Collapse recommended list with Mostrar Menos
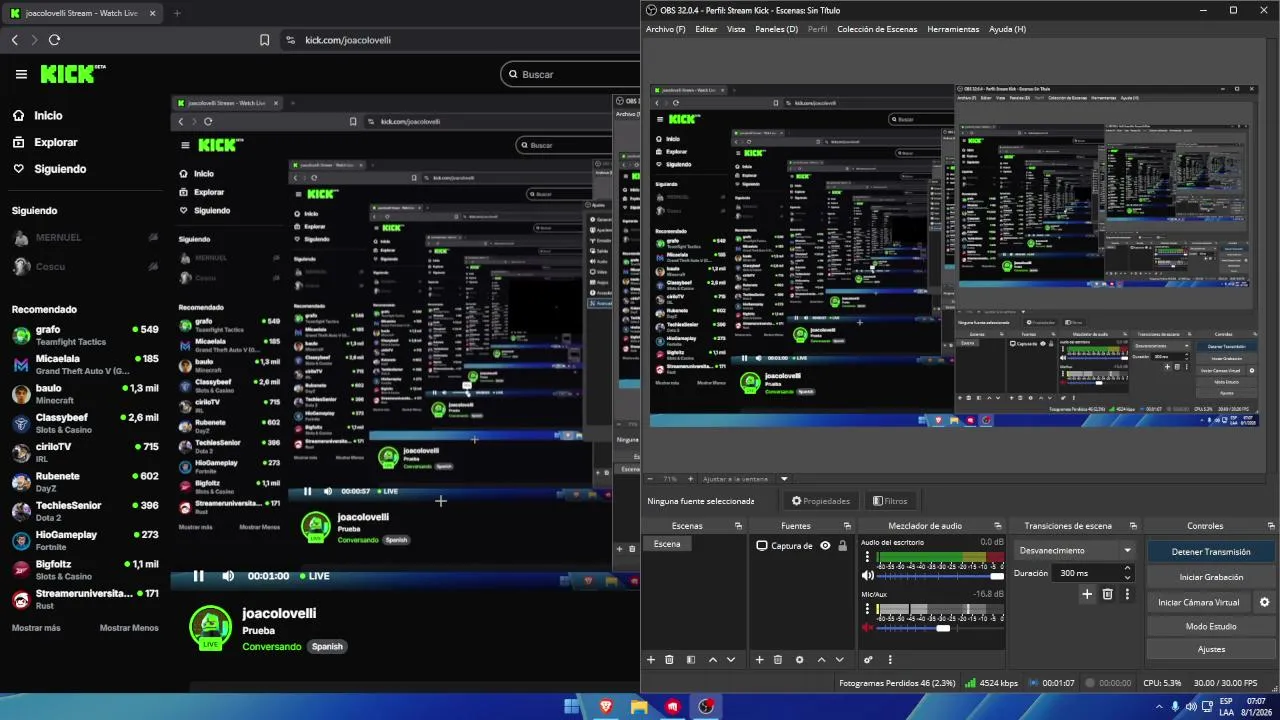Screen dimensions: 1280x720 (129, 628)
